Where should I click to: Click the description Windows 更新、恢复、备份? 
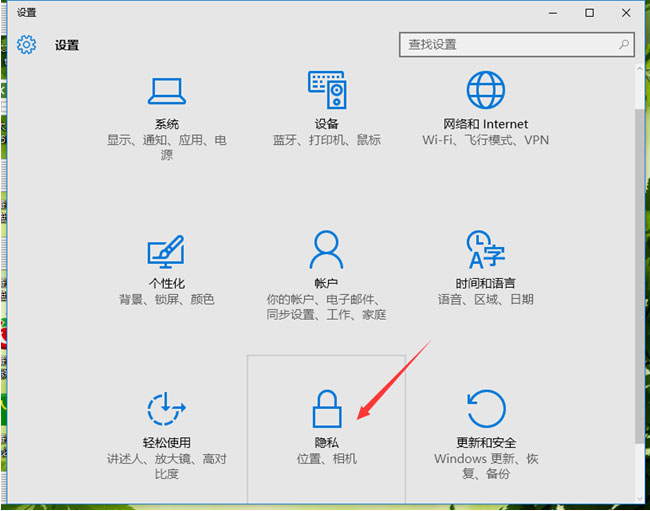coord(486,466)
